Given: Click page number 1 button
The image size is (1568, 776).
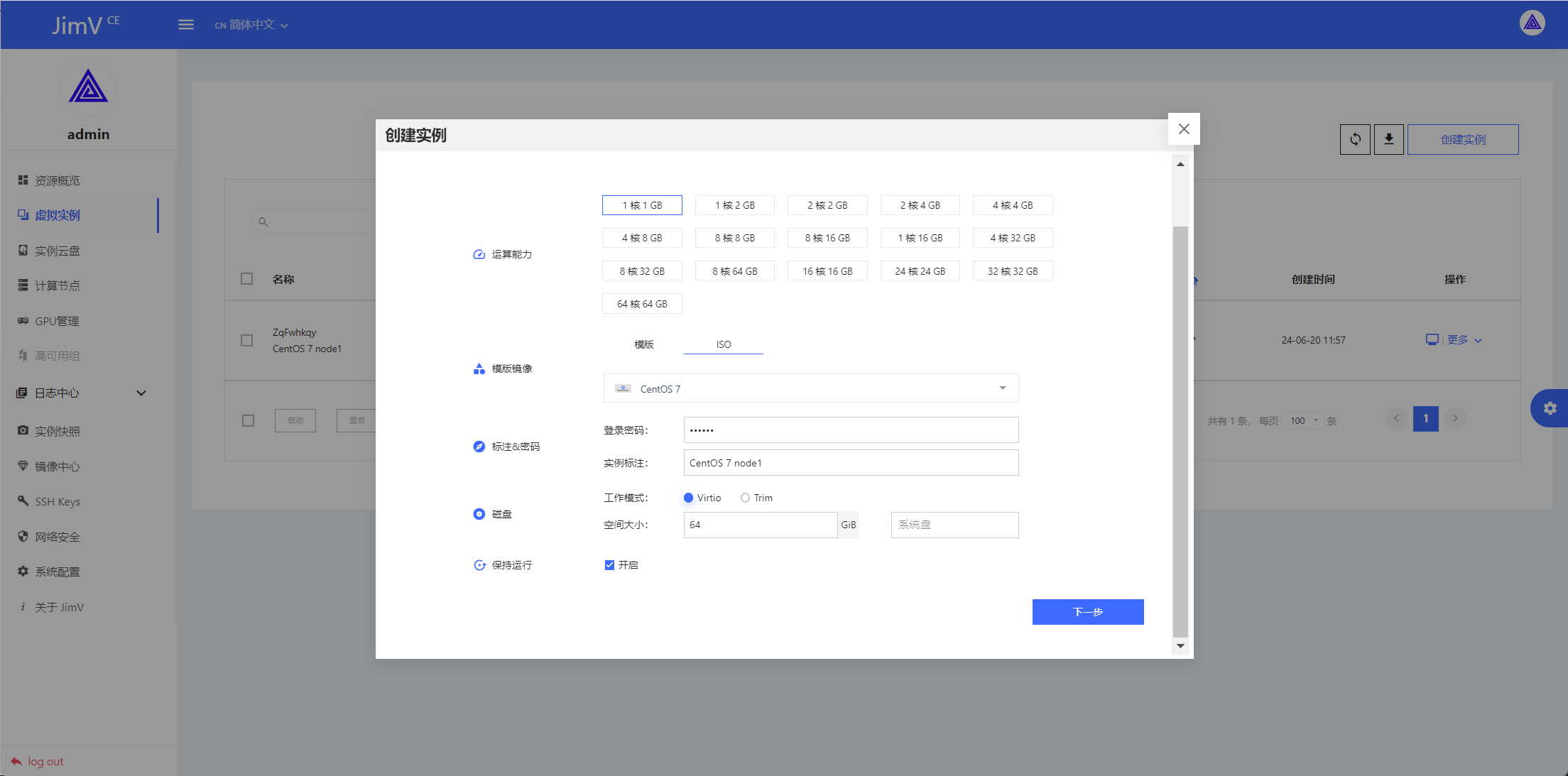Looking at the screenshot, I should (1425, 418).
